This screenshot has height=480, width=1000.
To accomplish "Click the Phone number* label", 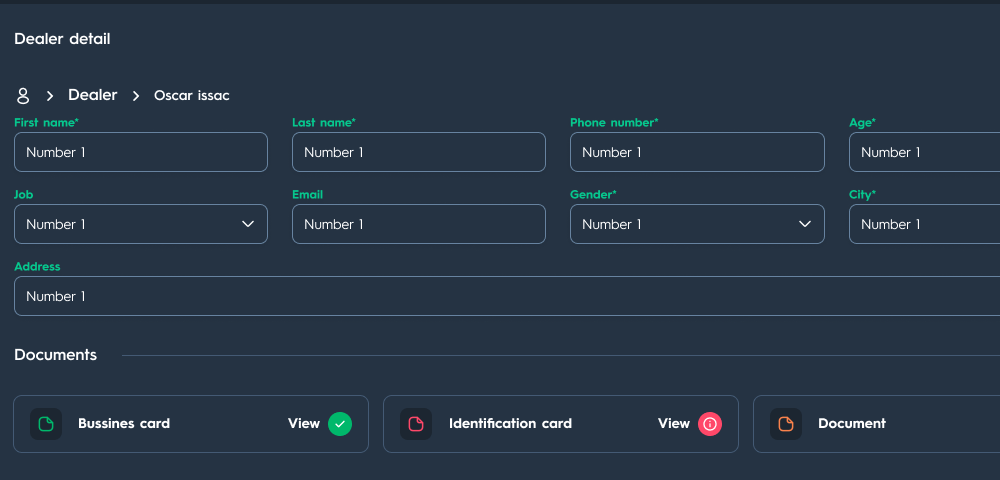I will tap(614, 122).
